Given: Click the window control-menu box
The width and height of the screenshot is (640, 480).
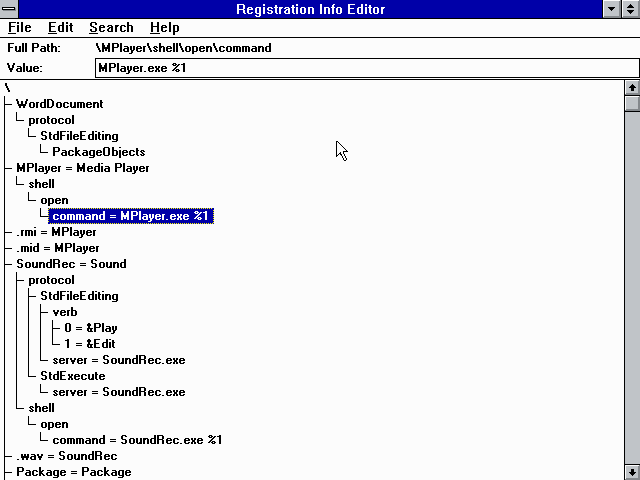Looking at the screenshot, I should pos(10,9).
